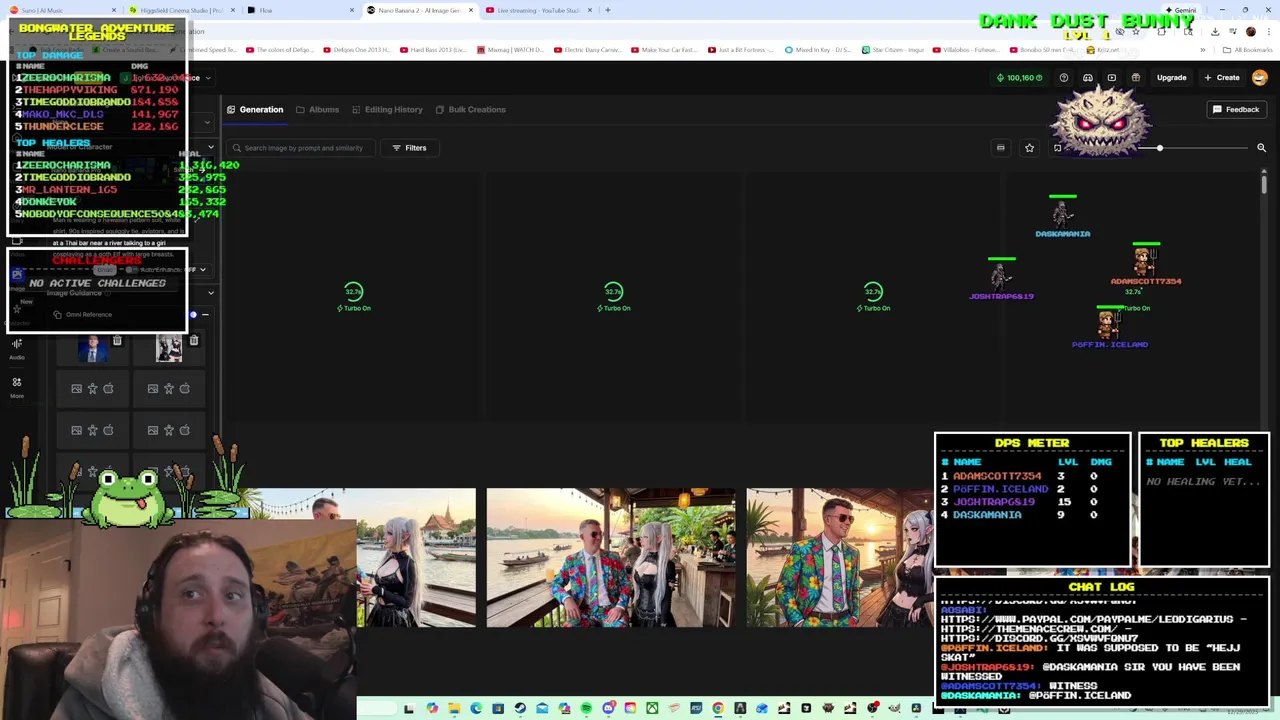This screenshot has height=720, width=1280.
Task: Switch to the Albums tab
Action: (318, 109)
